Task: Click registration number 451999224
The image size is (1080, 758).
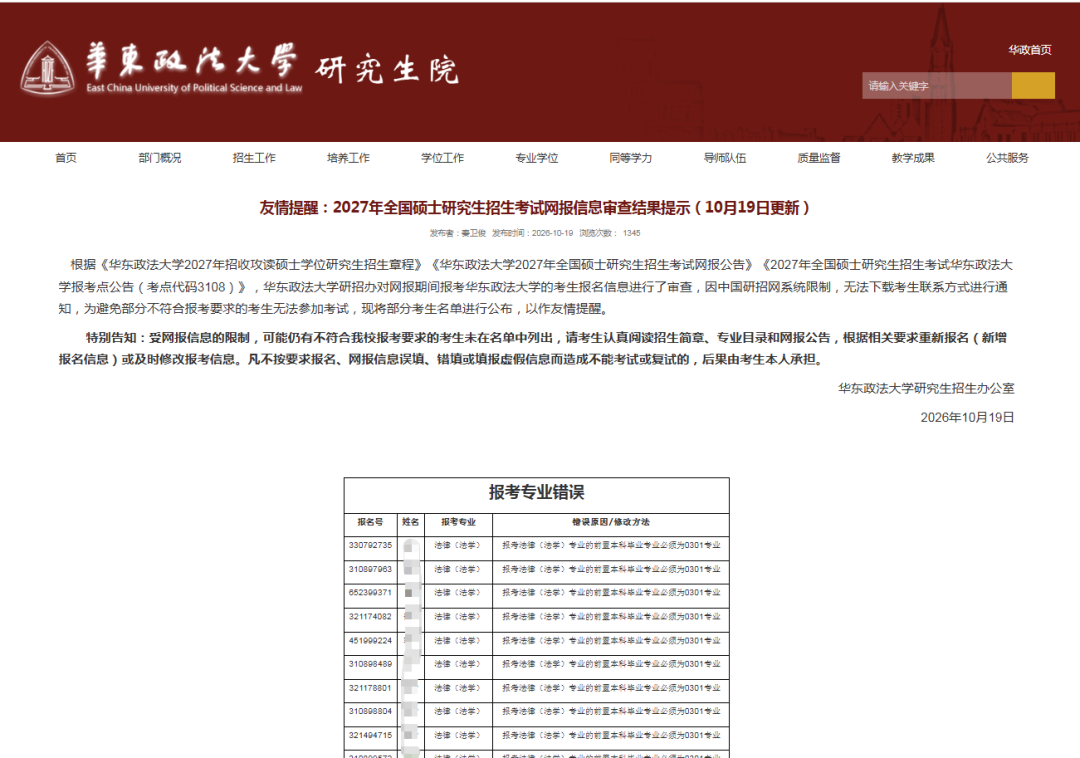Action: point(371,641)
